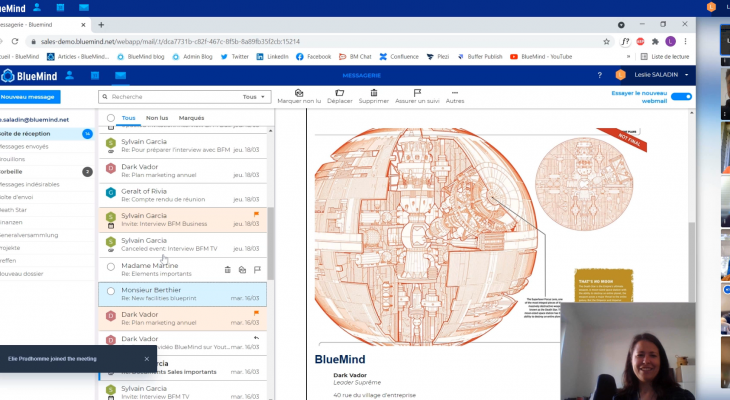Open the Autres three-dots menu
730x400 pixels.
tap(455, 93)
